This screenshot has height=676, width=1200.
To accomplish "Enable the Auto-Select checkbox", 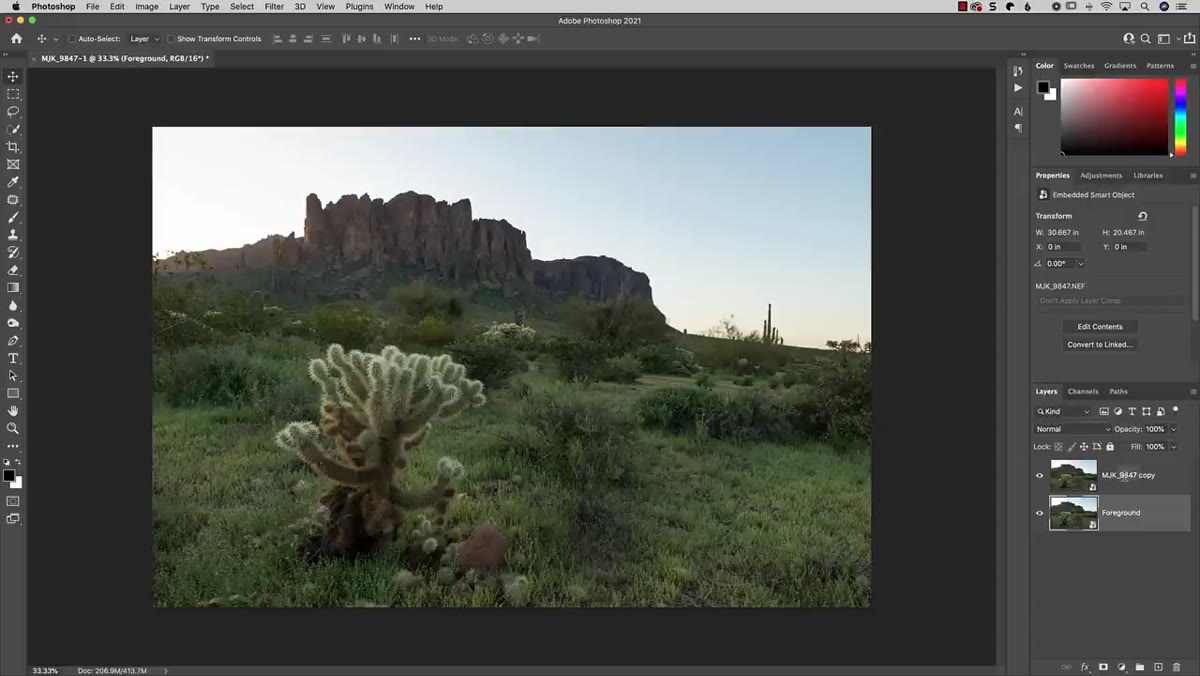I will click(72, 39).
